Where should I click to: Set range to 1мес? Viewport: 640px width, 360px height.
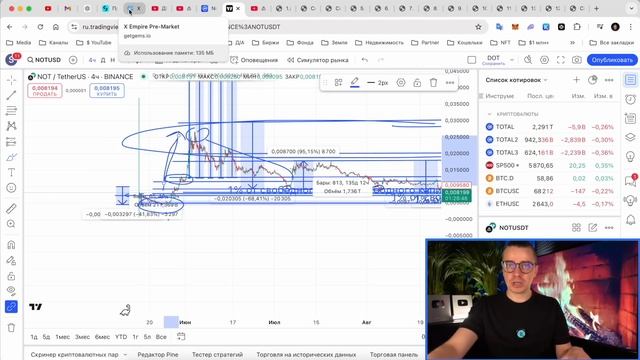pos(62,337)
